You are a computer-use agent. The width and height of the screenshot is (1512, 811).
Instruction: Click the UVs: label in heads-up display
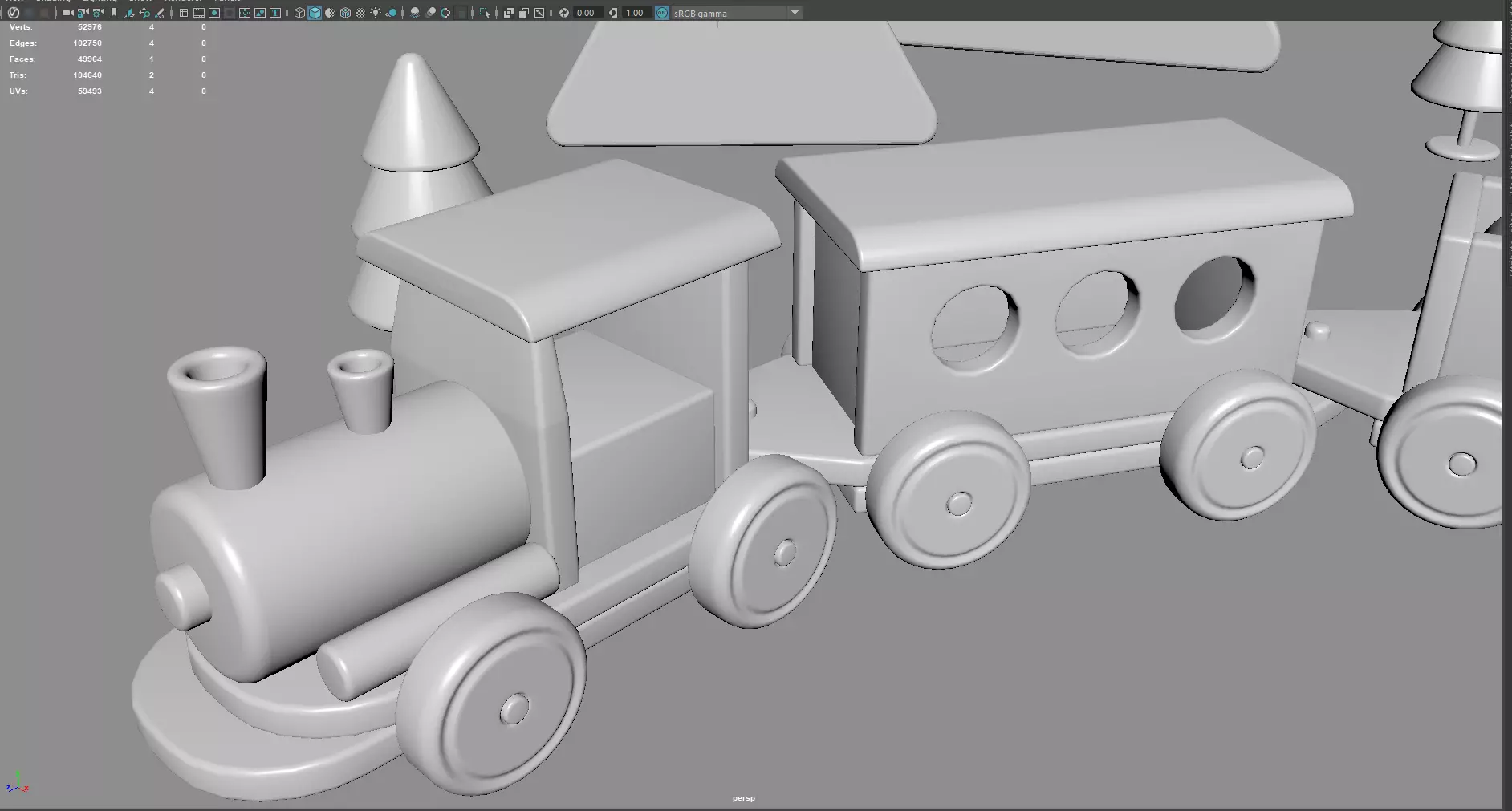pos(18,91)
